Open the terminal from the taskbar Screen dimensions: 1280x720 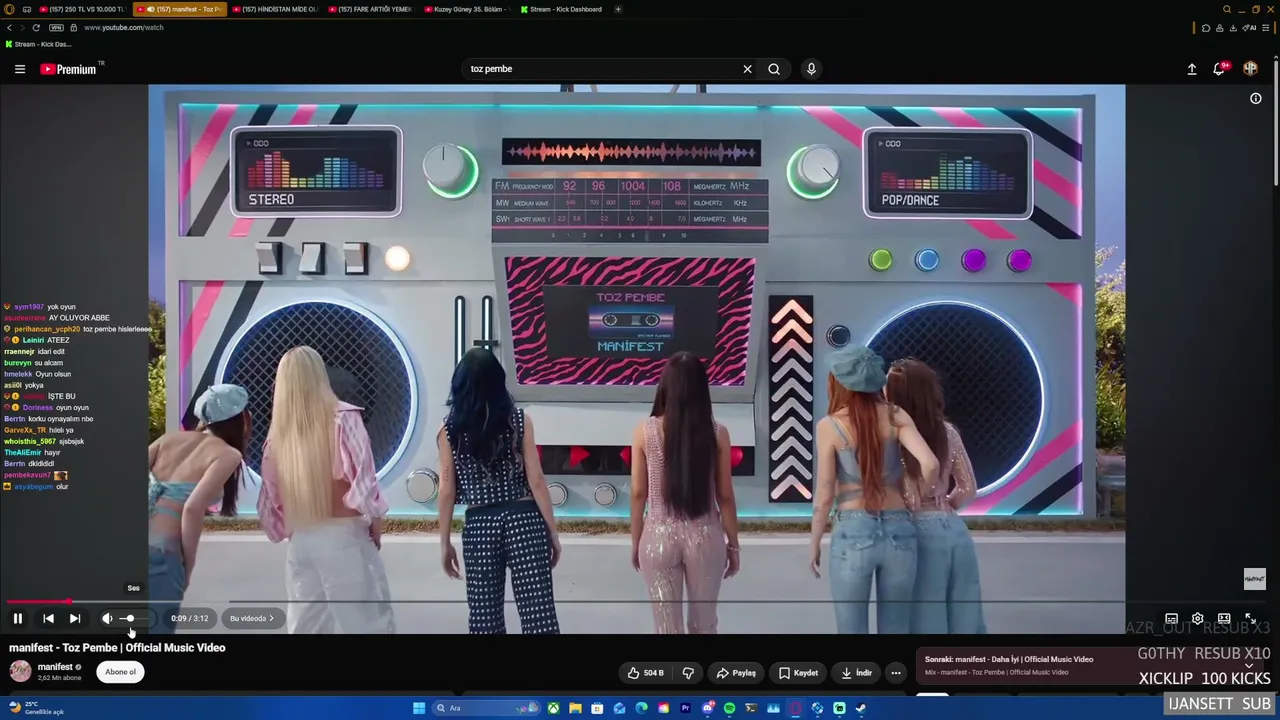tap(751, 708)
